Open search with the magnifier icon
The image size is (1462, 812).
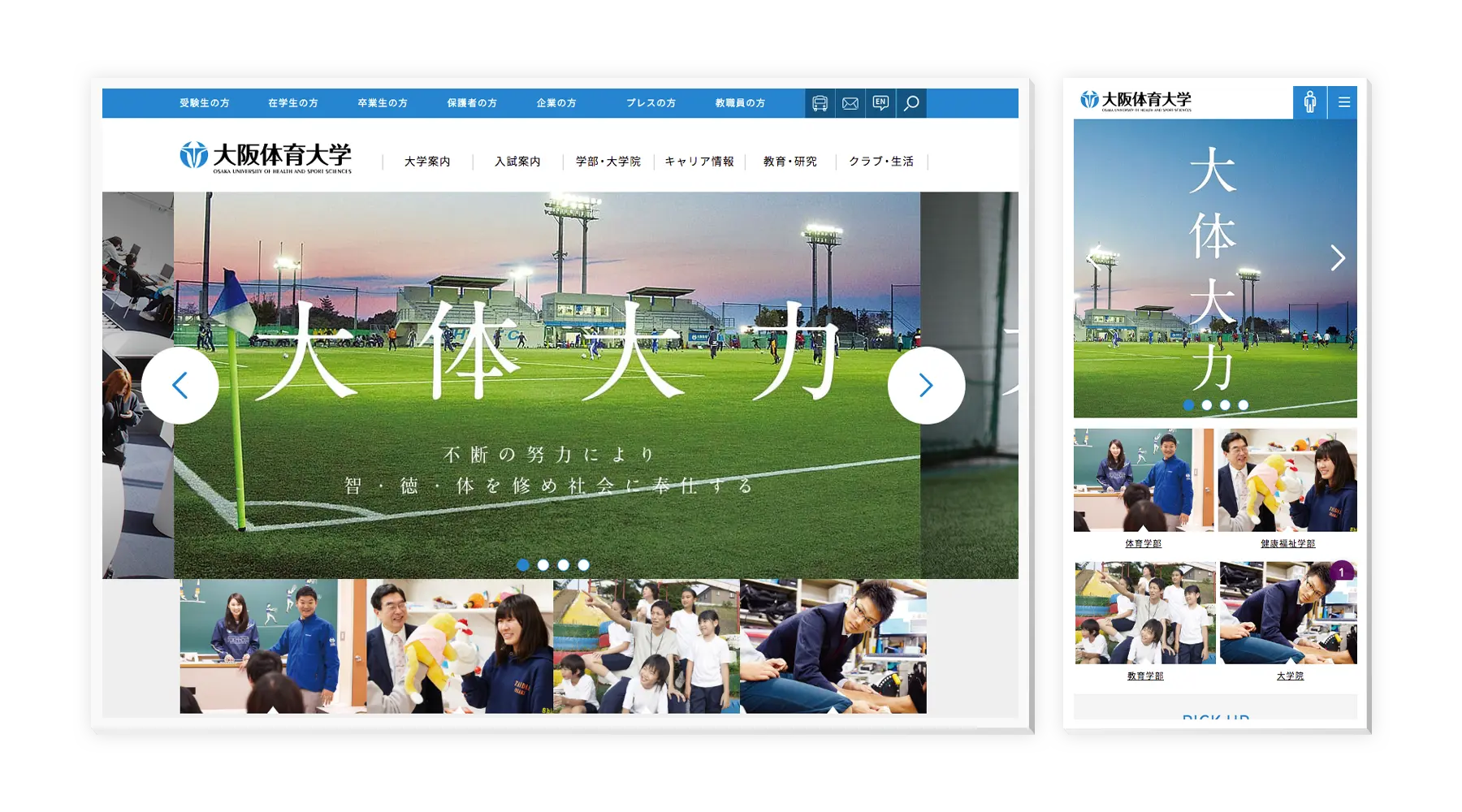911,103
